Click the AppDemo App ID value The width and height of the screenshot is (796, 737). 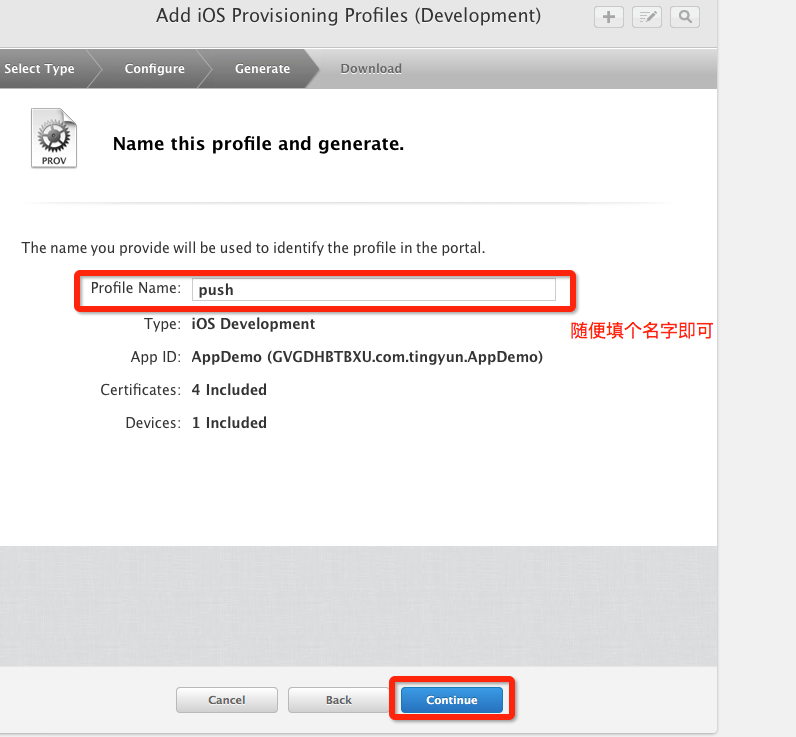pos(367,357)
